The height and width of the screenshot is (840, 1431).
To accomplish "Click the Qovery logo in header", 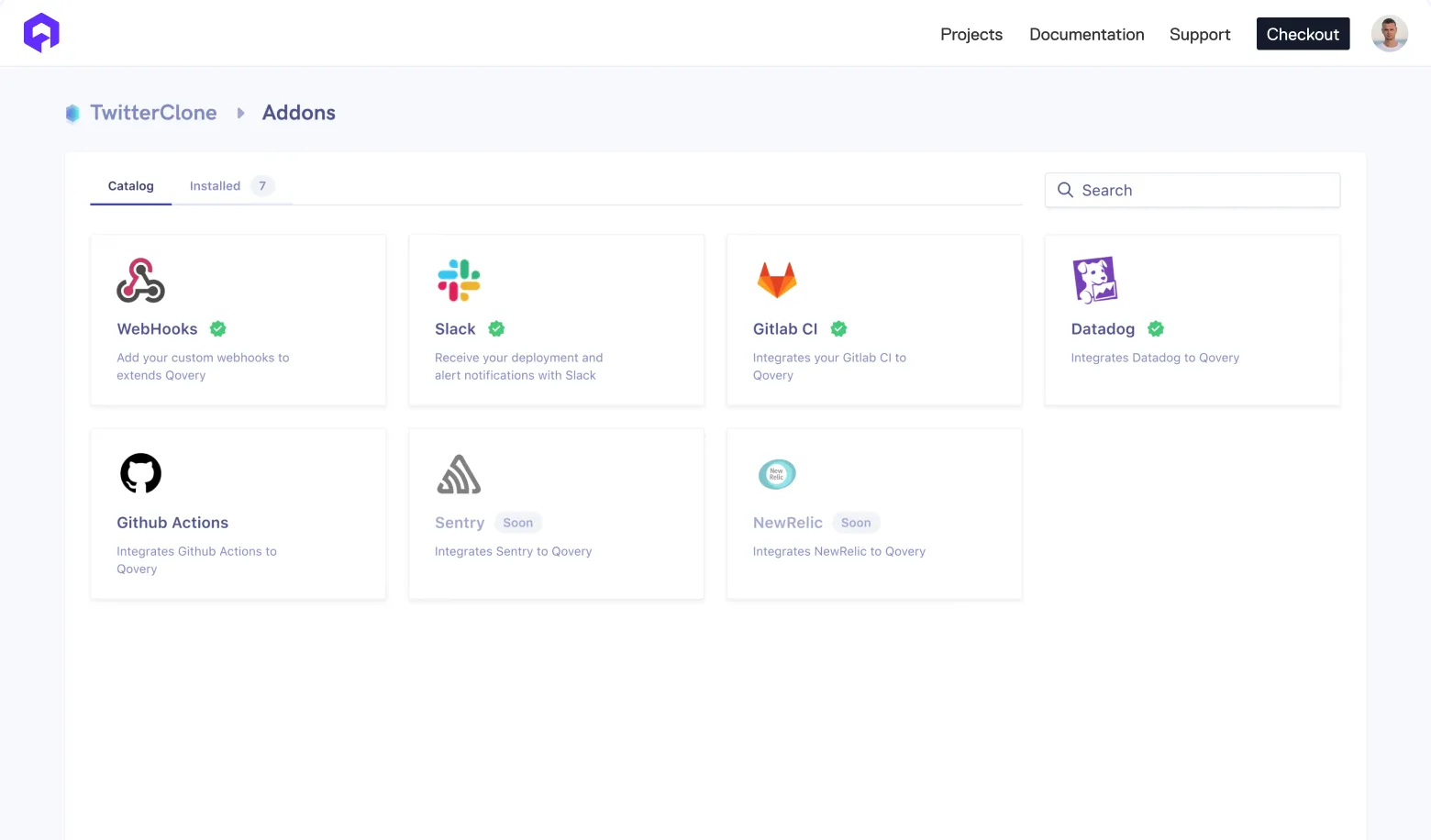I will (41, 33).
